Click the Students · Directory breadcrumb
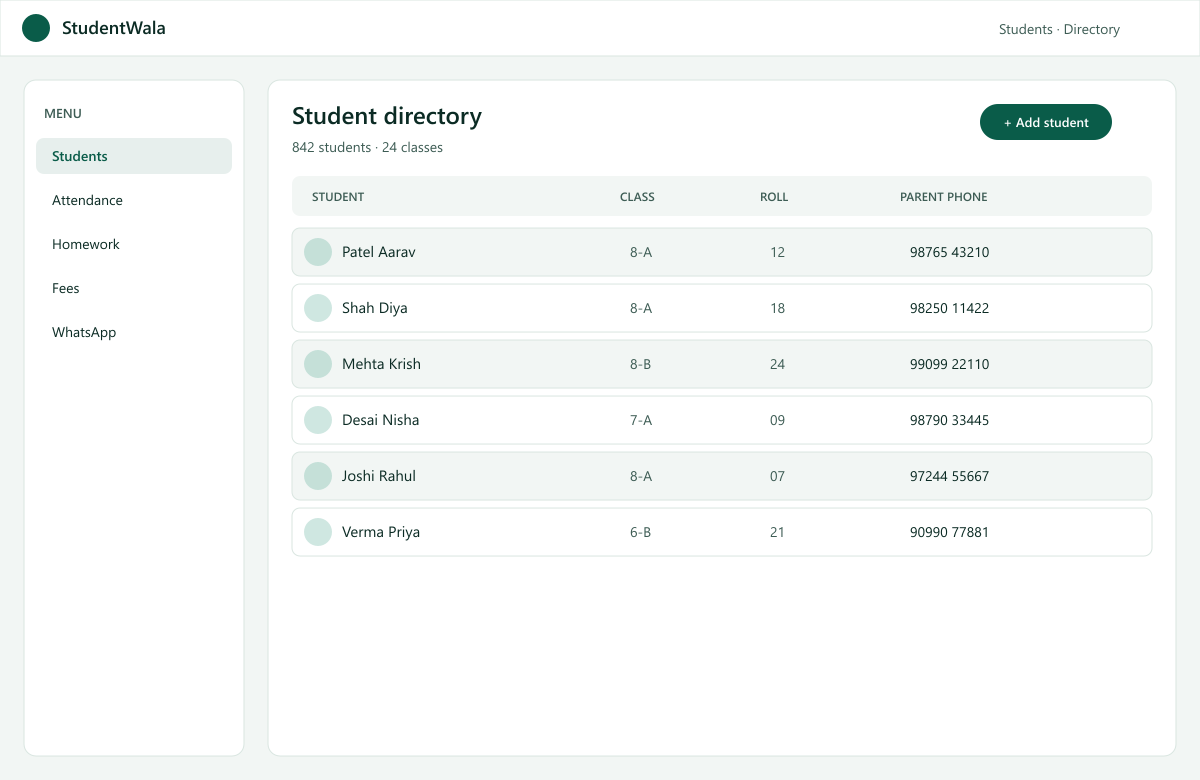1200x780 pixels. click(1059, 29)
